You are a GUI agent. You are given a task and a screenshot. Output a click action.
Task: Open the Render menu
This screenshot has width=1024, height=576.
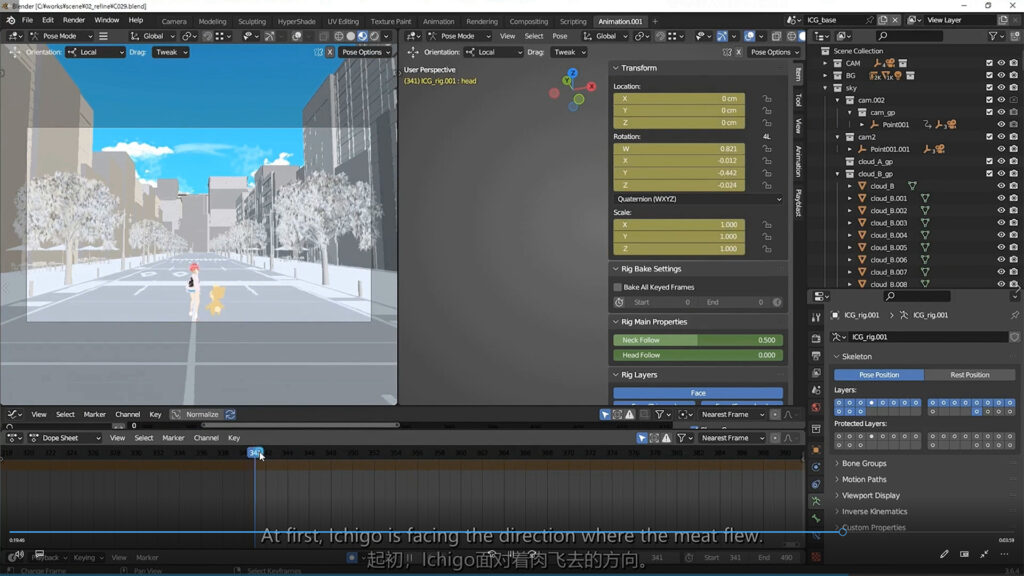(x=74, y=20)
